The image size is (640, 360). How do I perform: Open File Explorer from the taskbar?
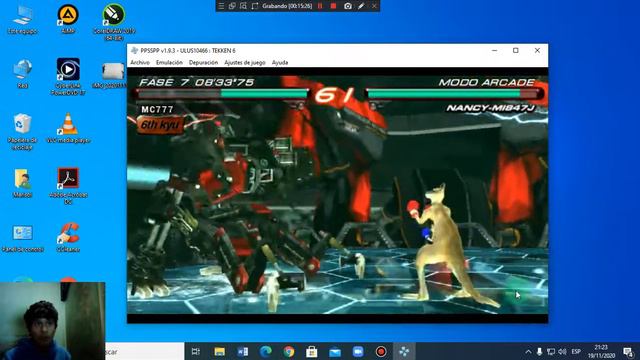click(220, 351)
